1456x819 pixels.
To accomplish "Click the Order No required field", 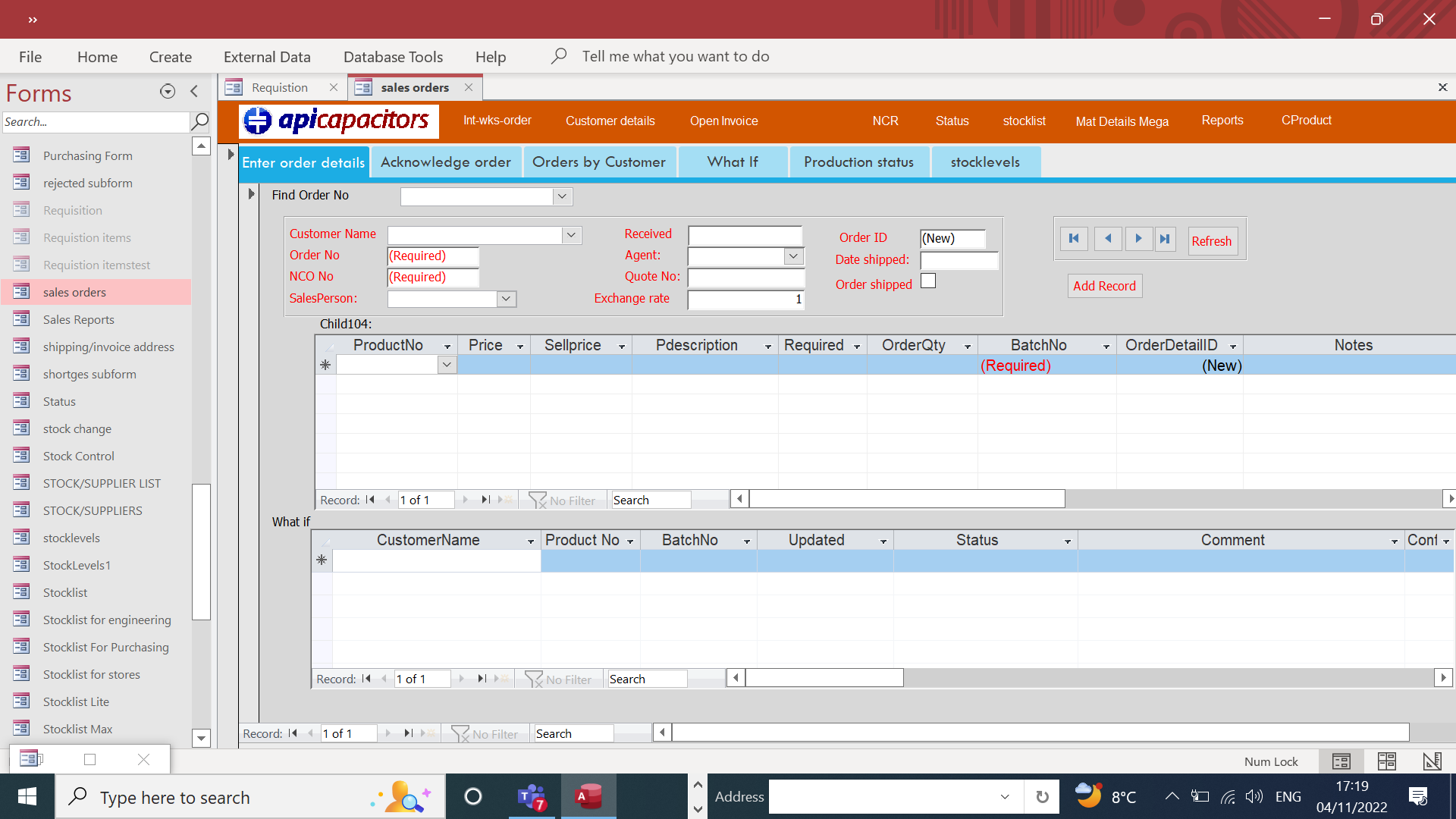I will [x=433, y=256].
